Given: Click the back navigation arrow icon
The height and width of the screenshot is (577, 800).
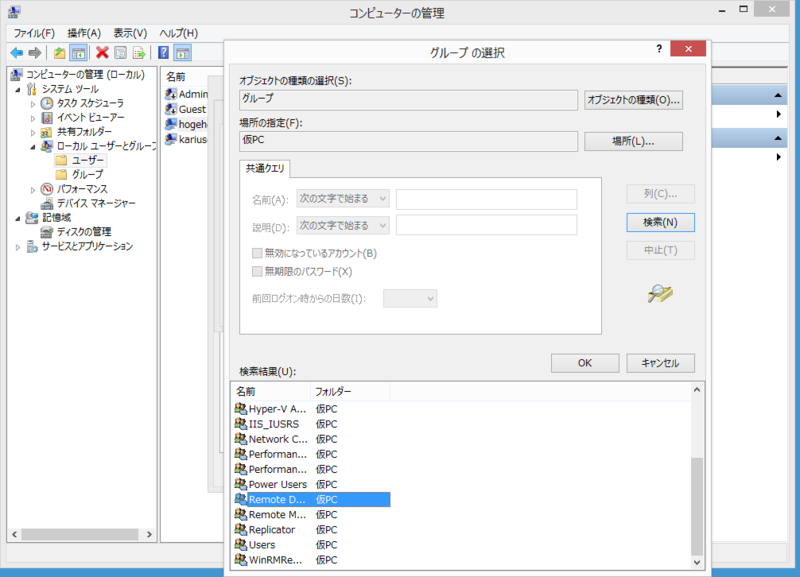Looking at the screenshot, I should (15, 52).
